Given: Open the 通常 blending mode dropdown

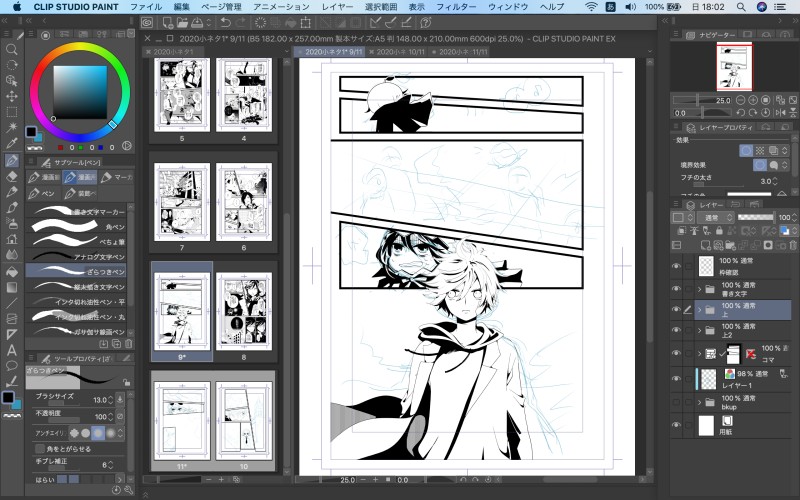Looking at the screenshot, I should click(x=715, y=217).
